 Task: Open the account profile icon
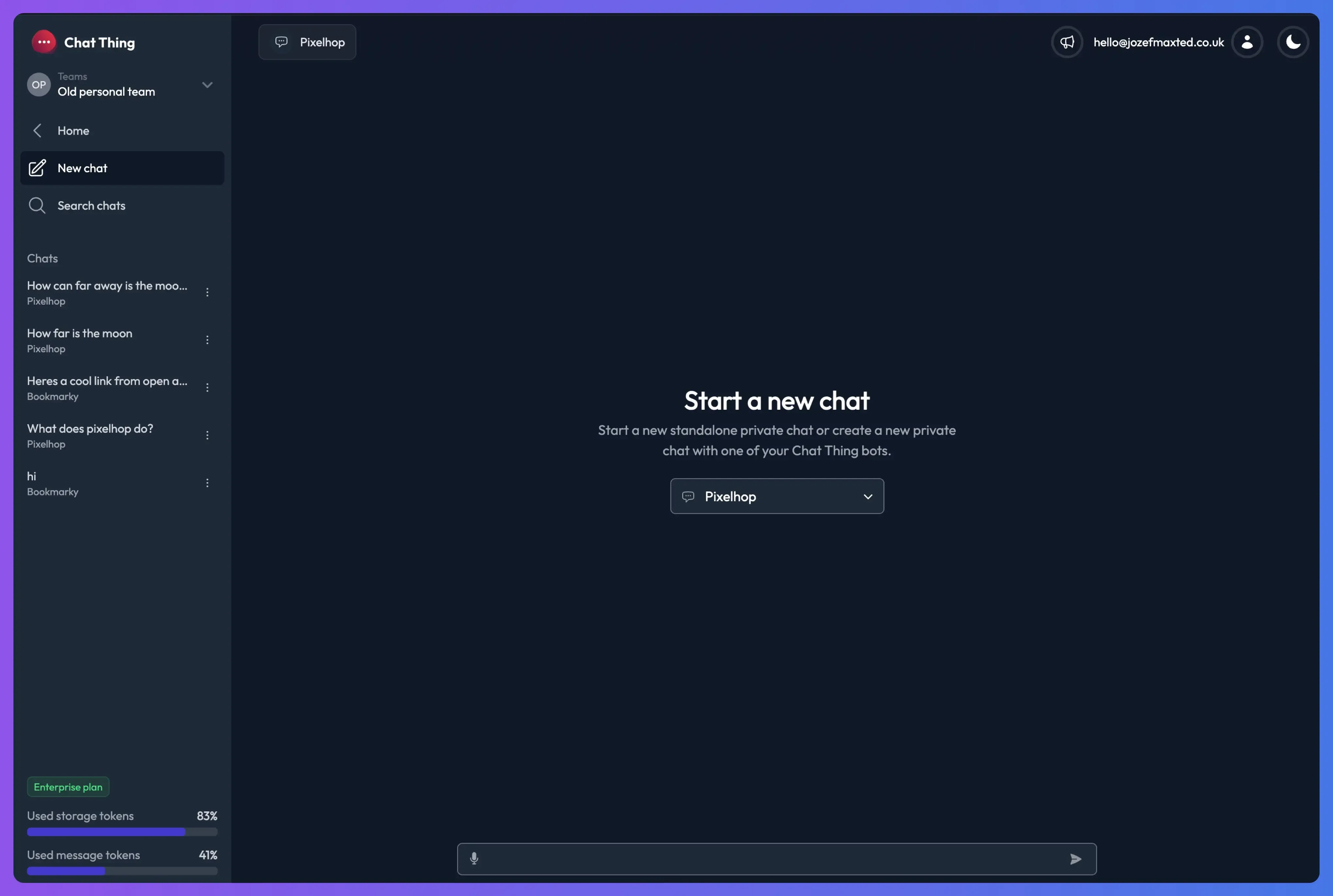[1248, 42]
